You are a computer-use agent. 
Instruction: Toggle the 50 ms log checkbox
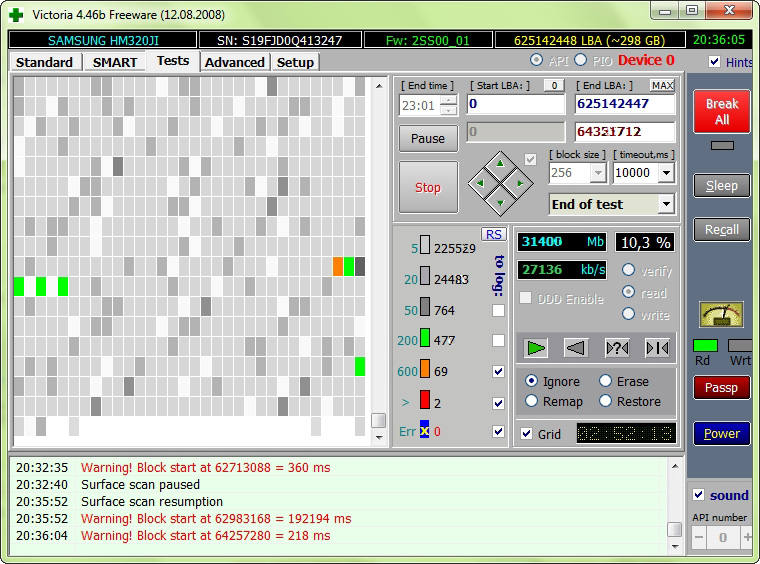click(498, 310)
